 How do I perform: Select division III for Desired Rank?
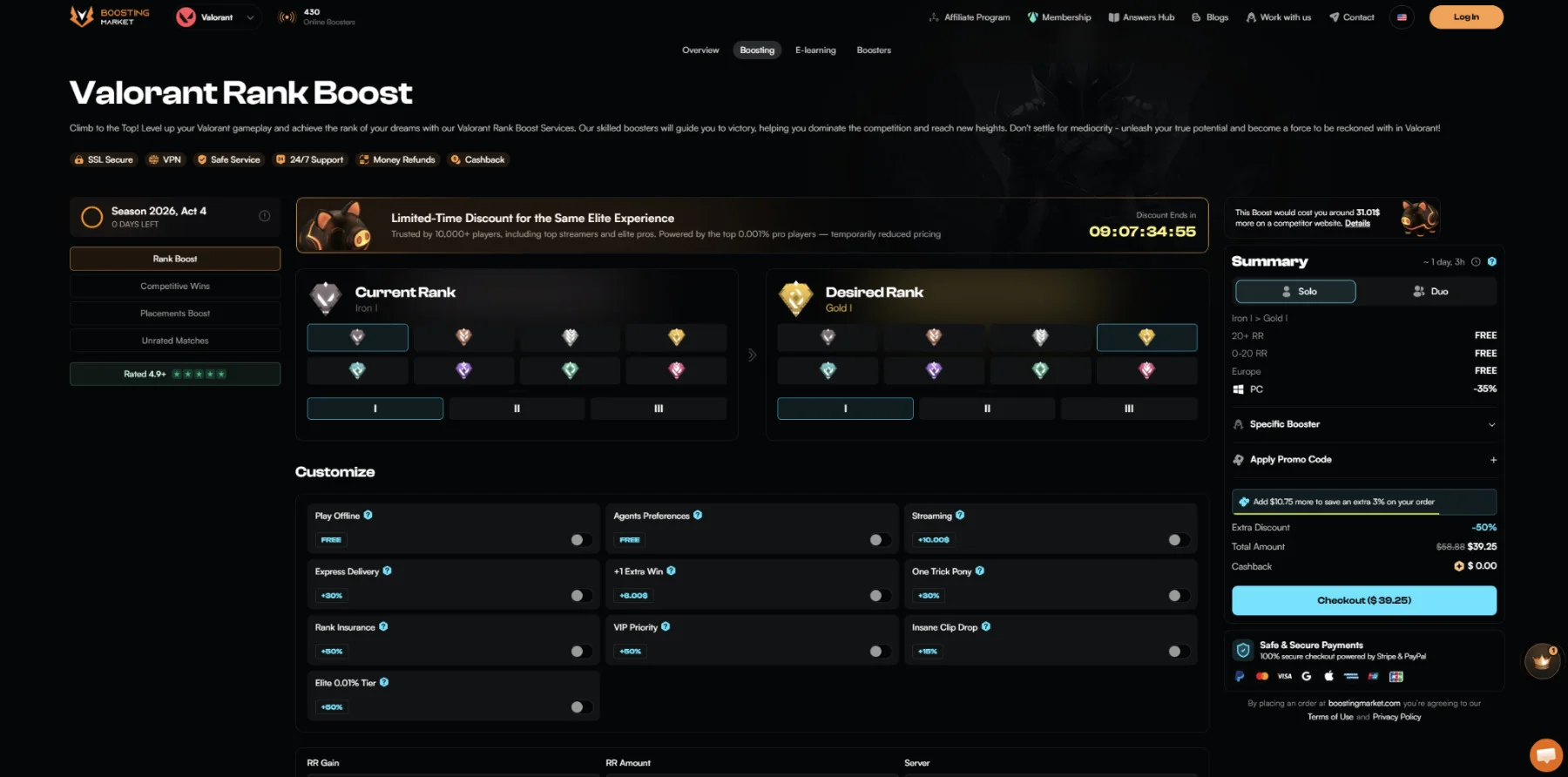click(1129, 409)
